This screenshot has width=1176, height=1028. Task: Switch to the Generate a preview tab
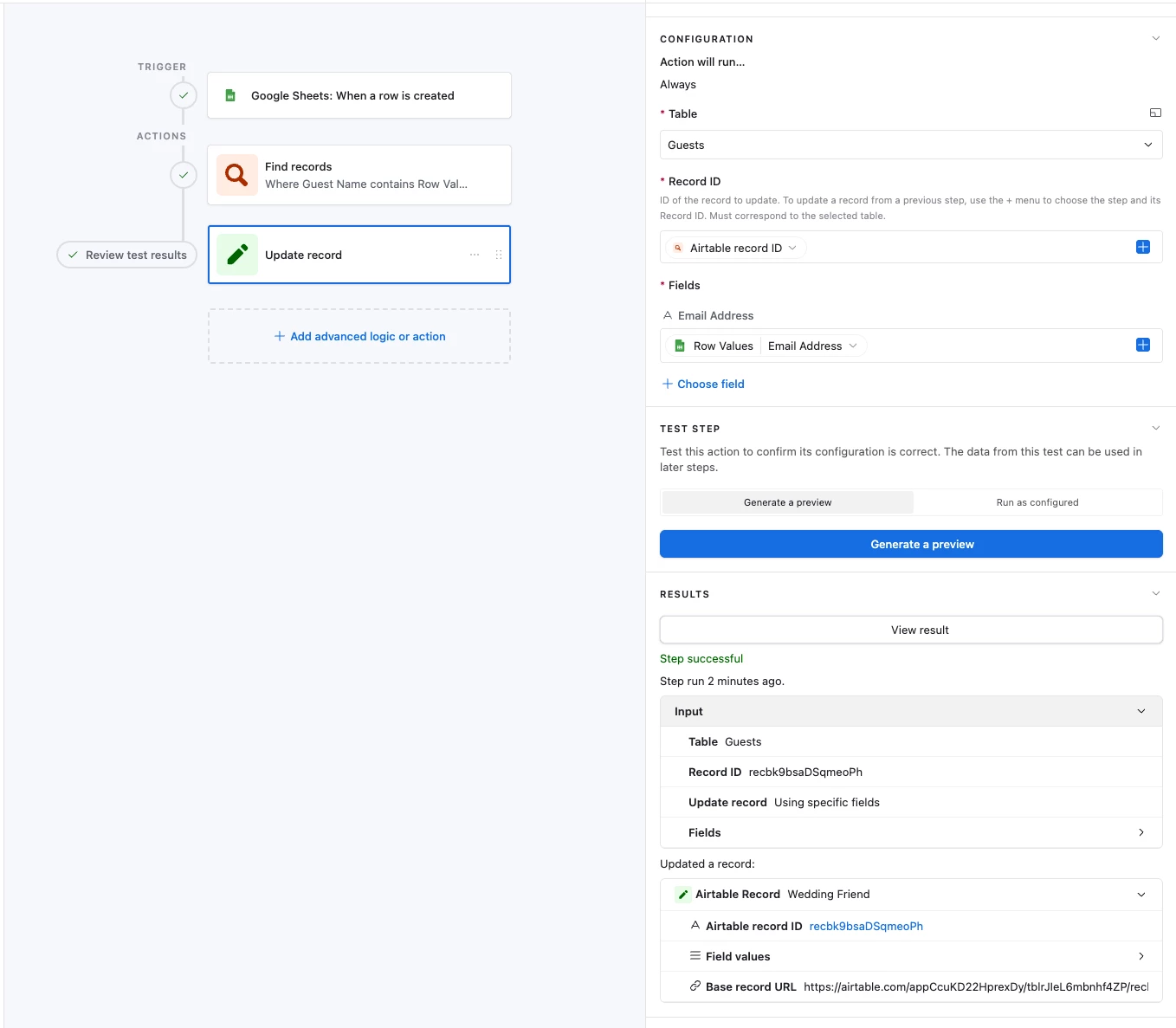[787, 502]
